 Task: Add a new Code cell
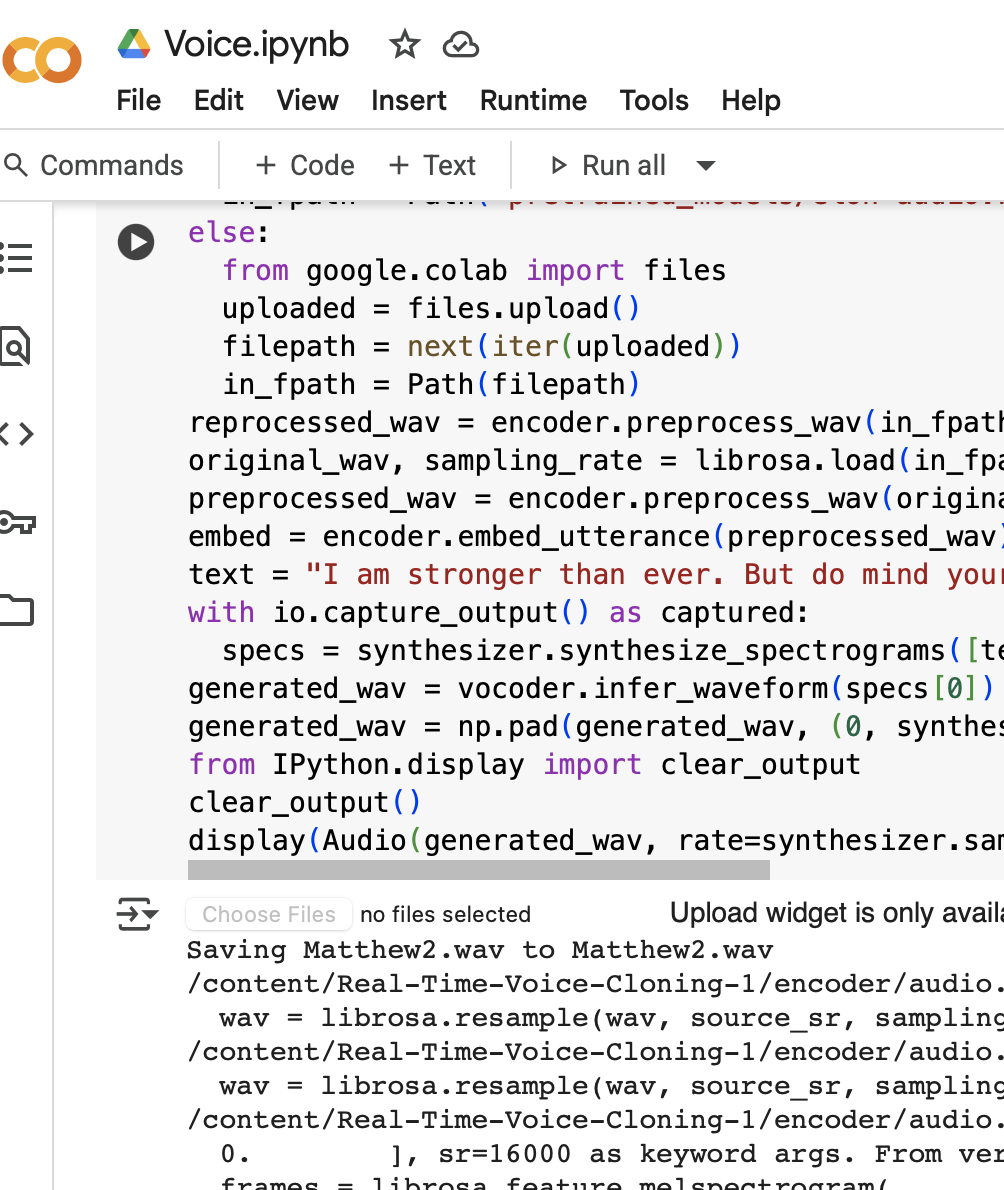pos(305,166)
